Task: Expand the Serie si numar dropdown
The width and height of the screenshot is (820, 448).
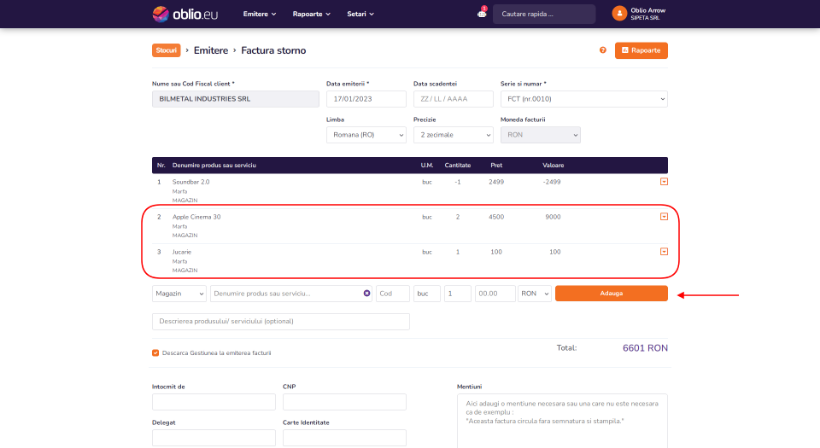Action: coord(583,99)
